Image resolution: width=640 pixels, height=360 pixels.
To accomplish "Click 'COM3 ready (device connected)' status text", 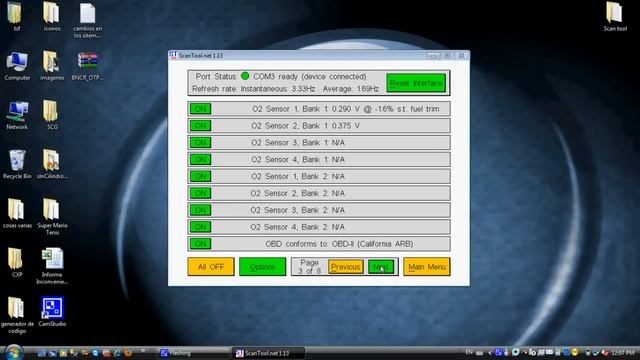I will tap(310, 77).
